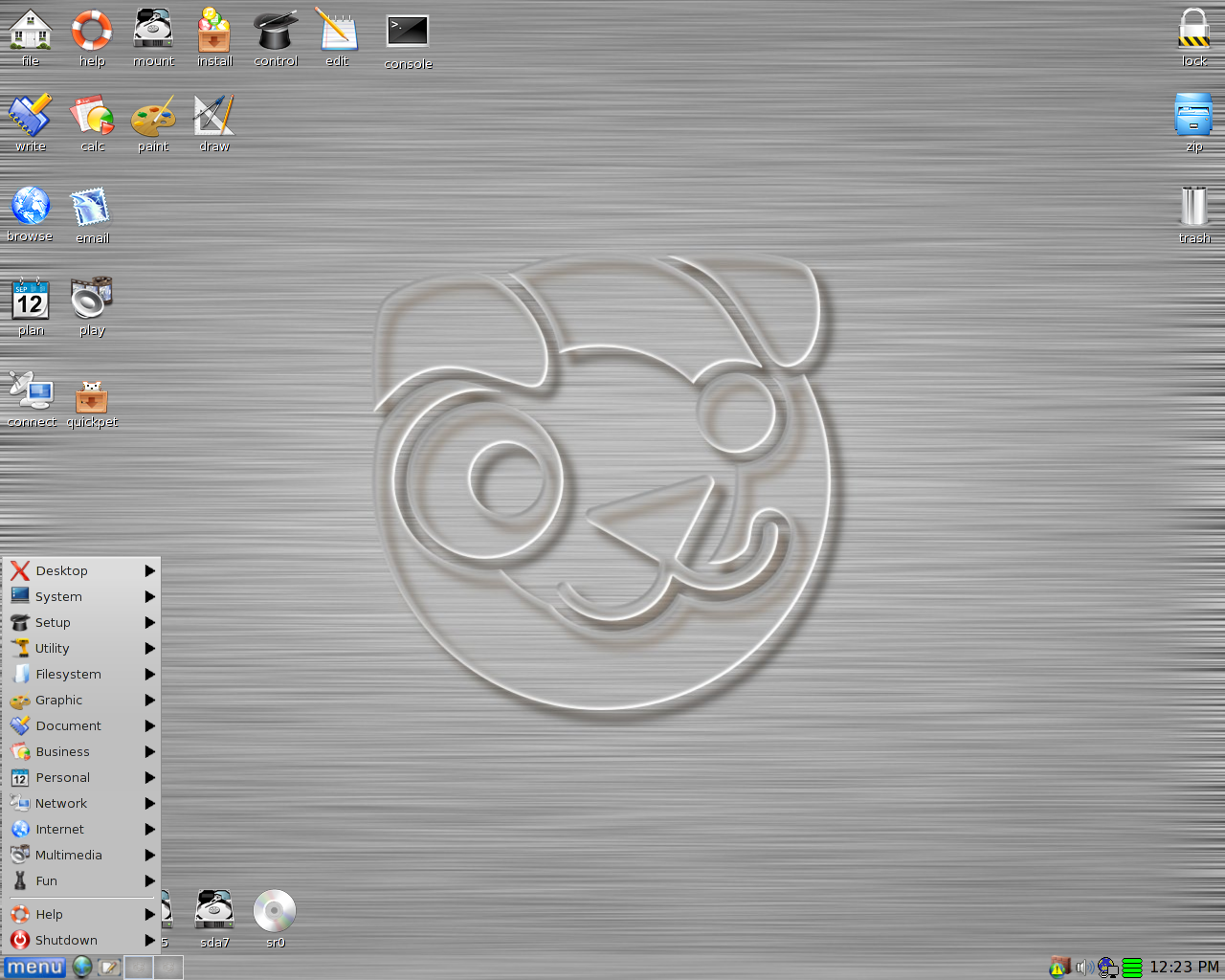The height and width of the screenshot is (980, 1225).
Task: Launch the browse web browser icon
Action: pos(31,206)
